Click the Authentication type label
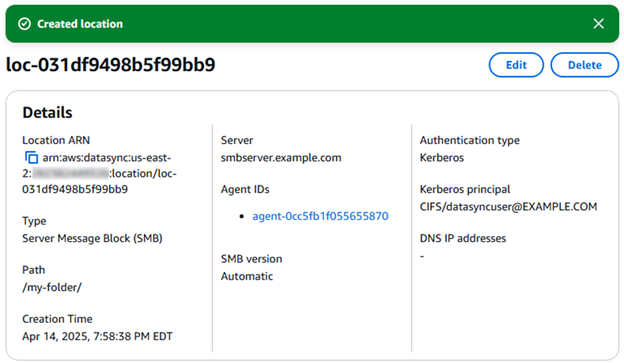 click(x=470, y=140)
